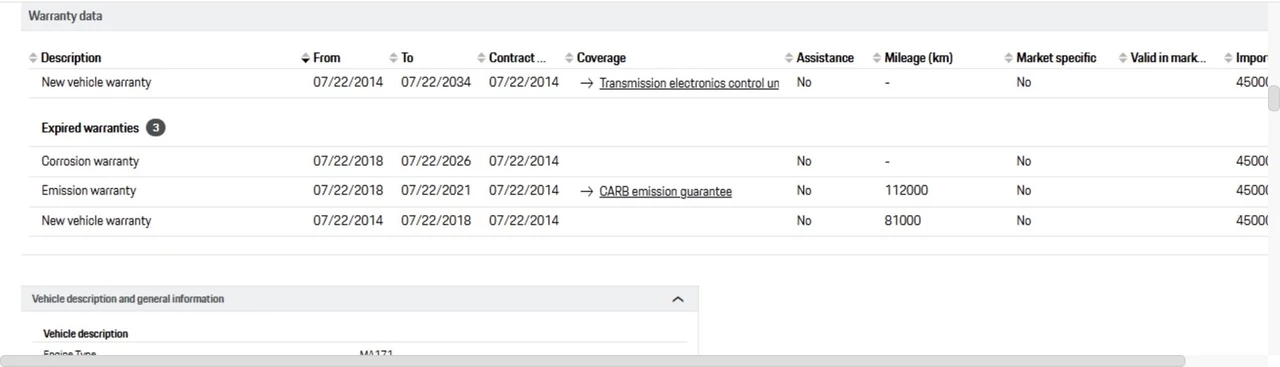Sort by Valid in market column sort icon

tap(1123, 58)
